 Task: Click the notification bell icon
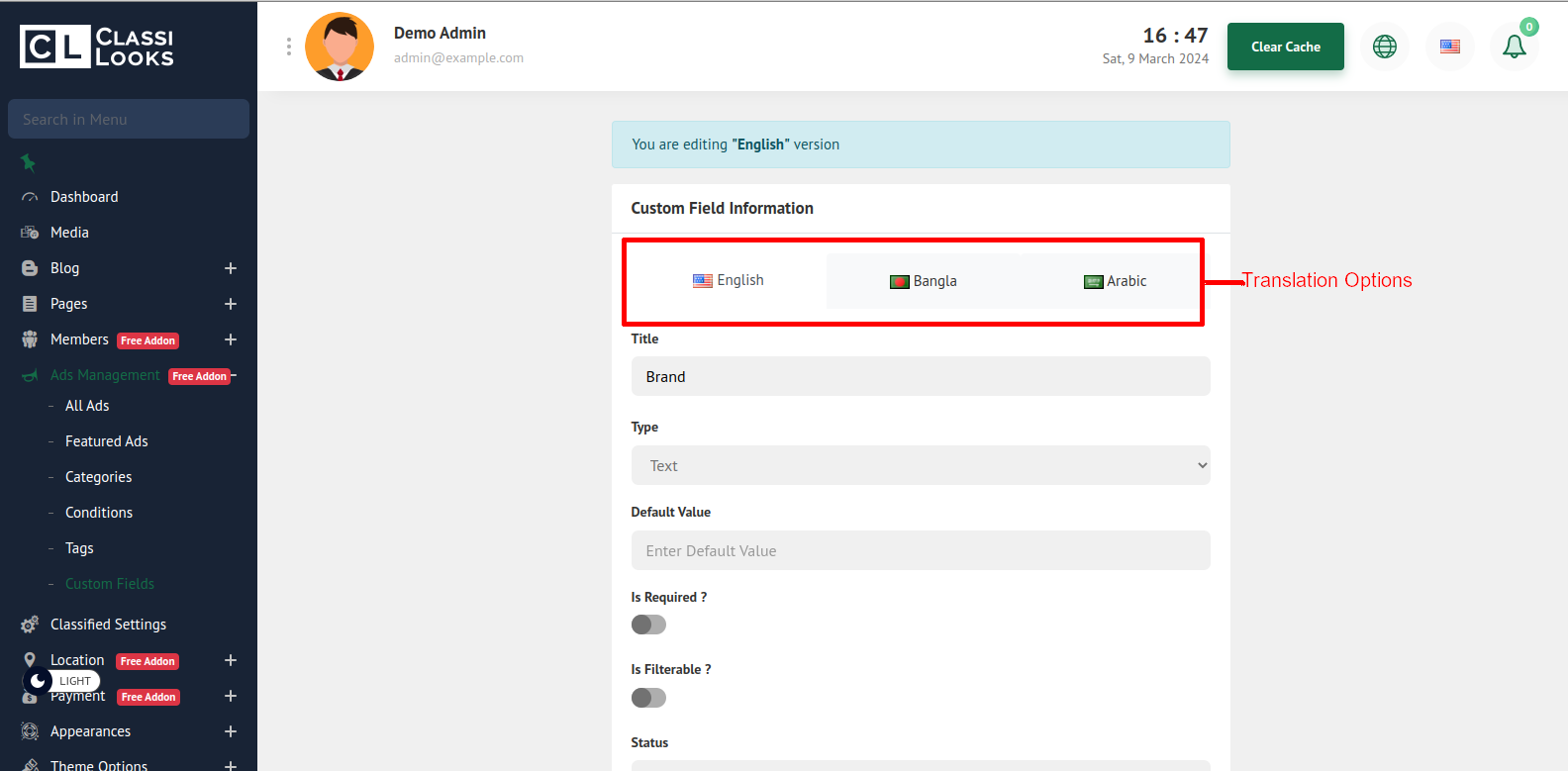pos(1514,47)
